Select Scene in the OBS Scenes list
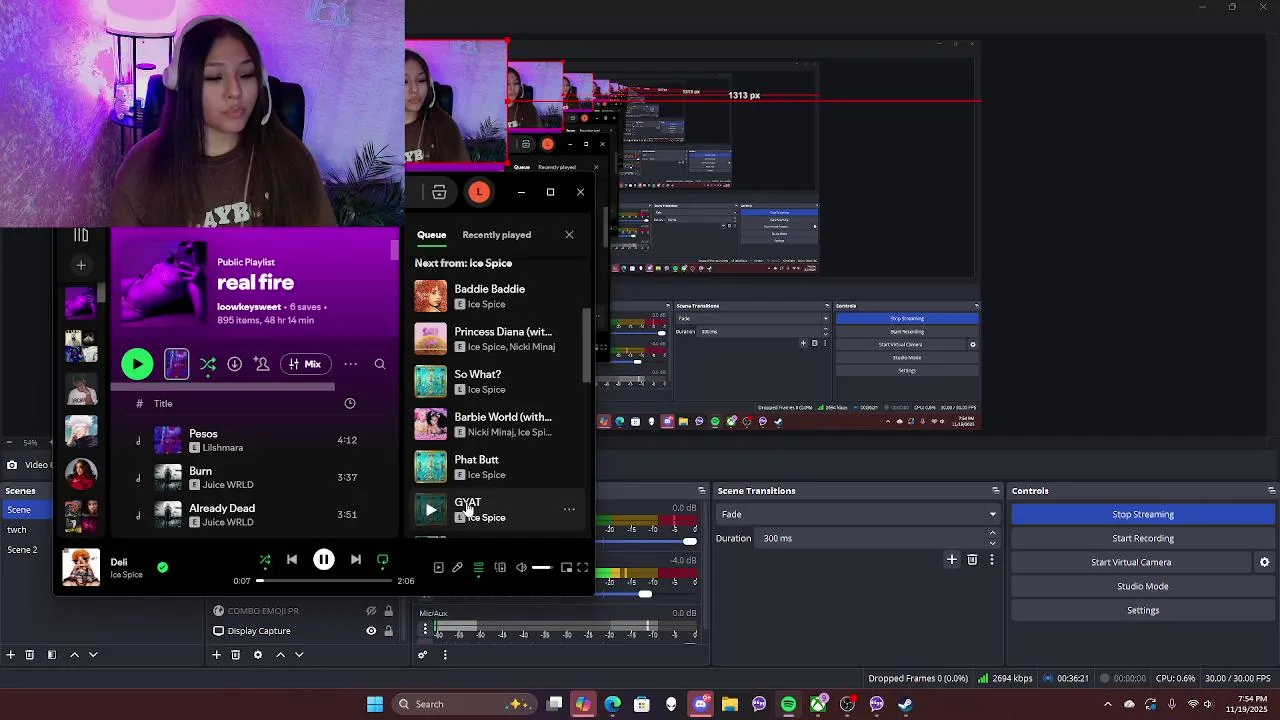The width and height of the screenshot is (1280, 720). (26, 510)
